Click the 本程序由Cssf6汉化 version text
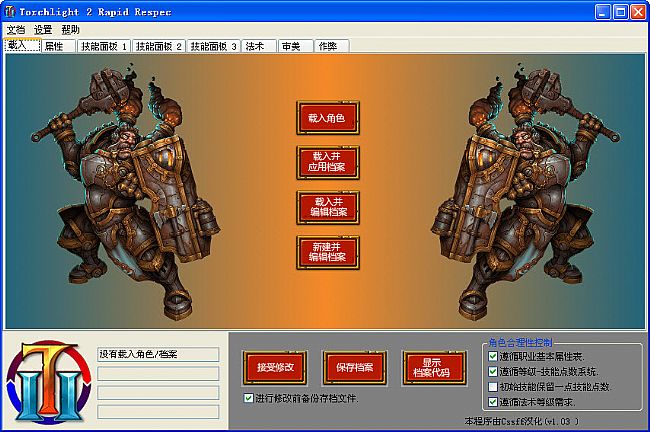The height and width of the screenshot is (432, 650). coord(521,421)
